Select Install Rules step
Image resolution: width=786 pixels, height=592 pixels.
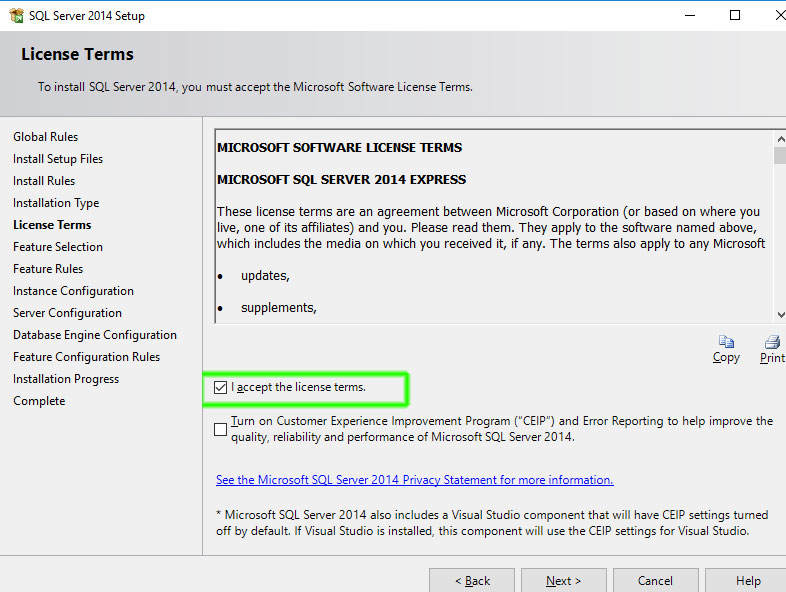pos(44,181)
